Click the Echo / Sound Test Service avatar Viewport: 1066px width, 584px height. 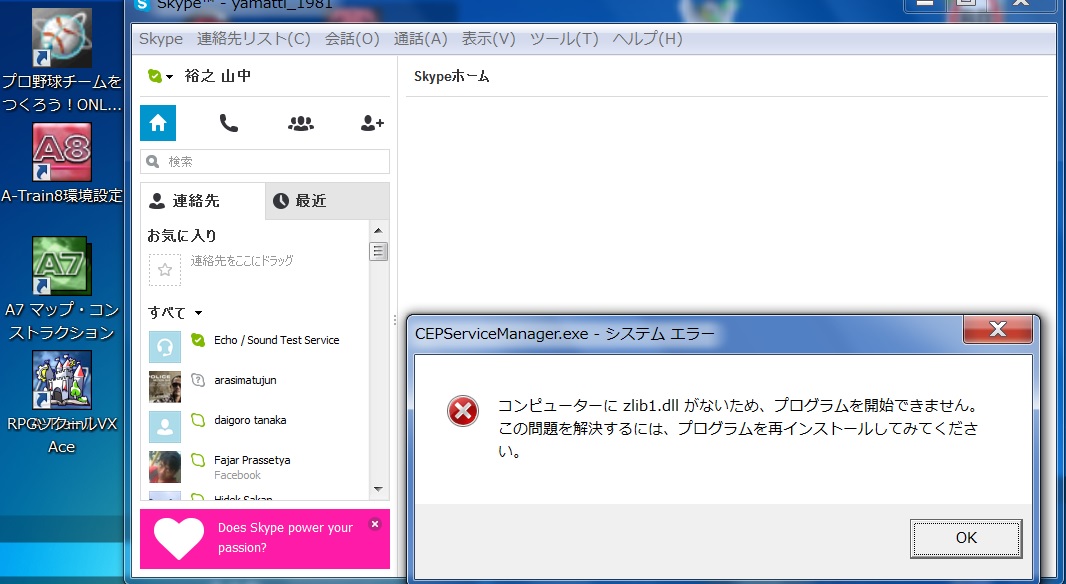click(165, 347)
